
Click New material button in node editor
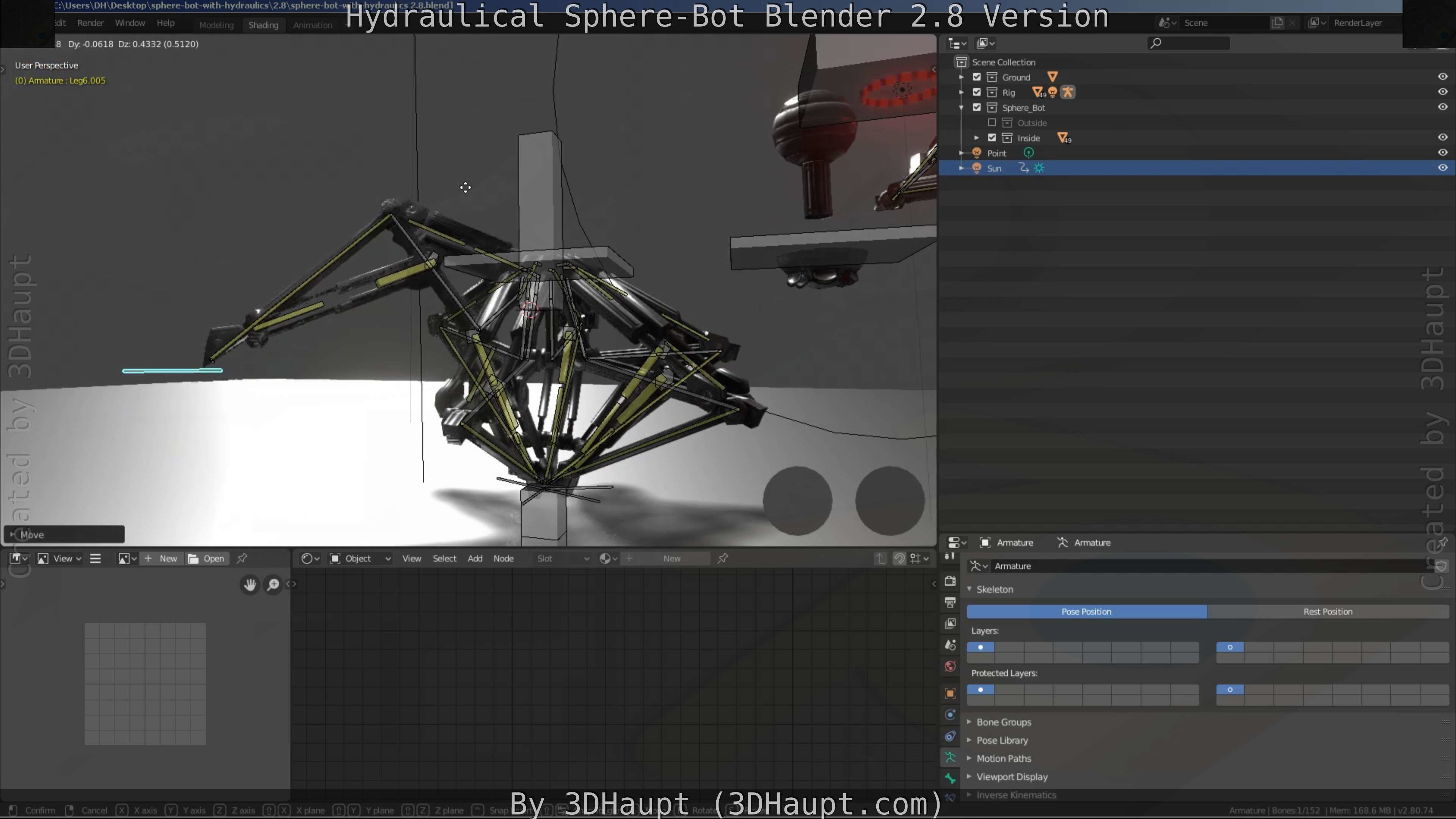click(665, 559)
